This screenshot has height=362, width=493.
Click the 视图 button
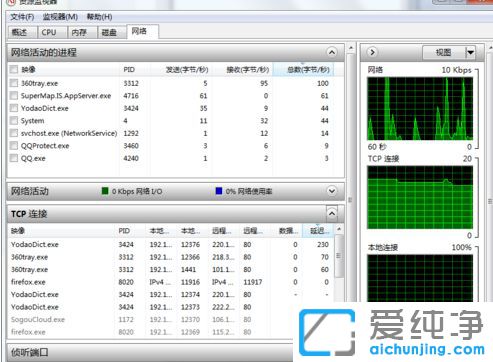point(444,52)
